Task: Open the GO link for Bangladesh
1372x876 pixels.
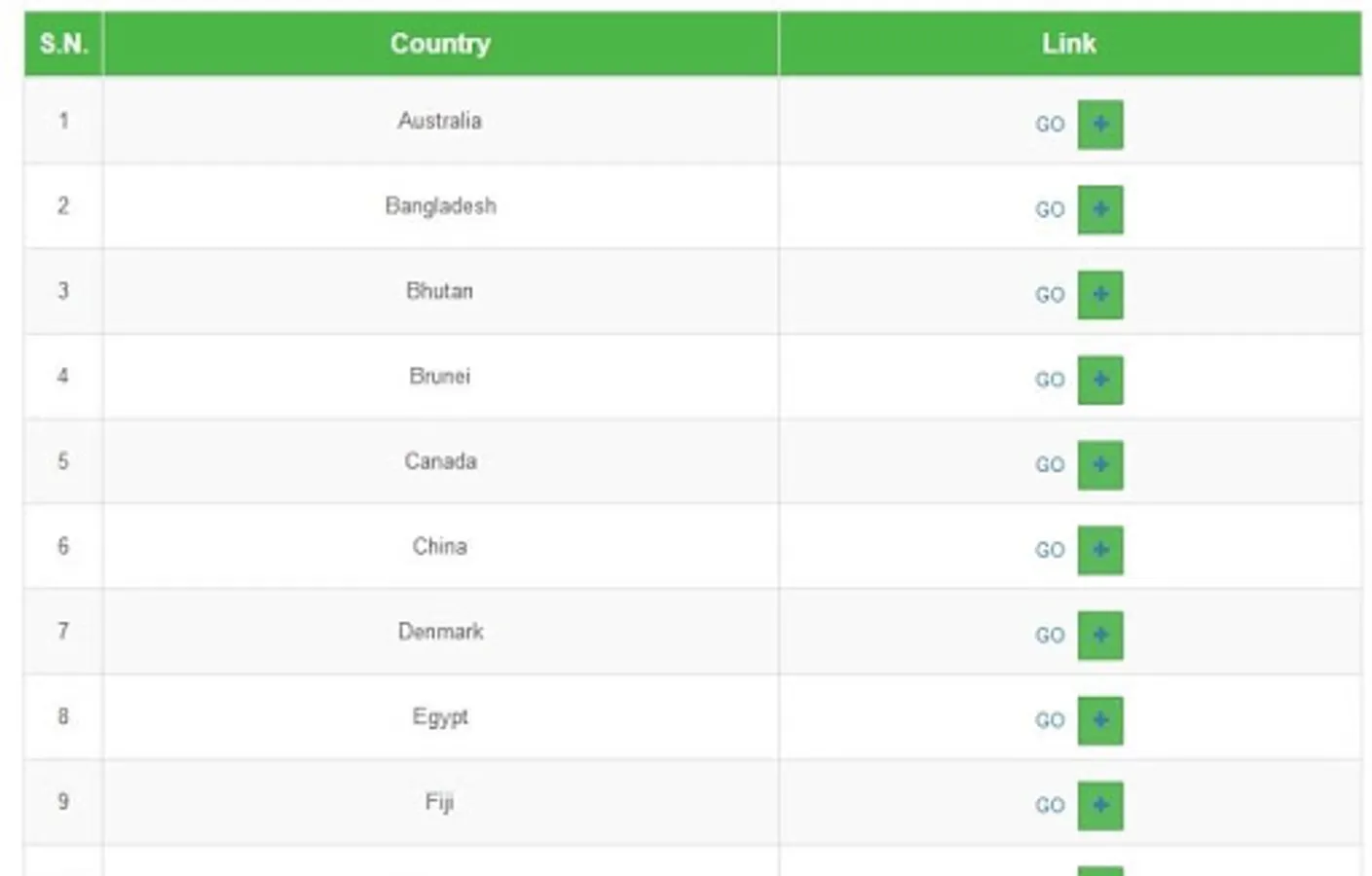Action: 1049,210
